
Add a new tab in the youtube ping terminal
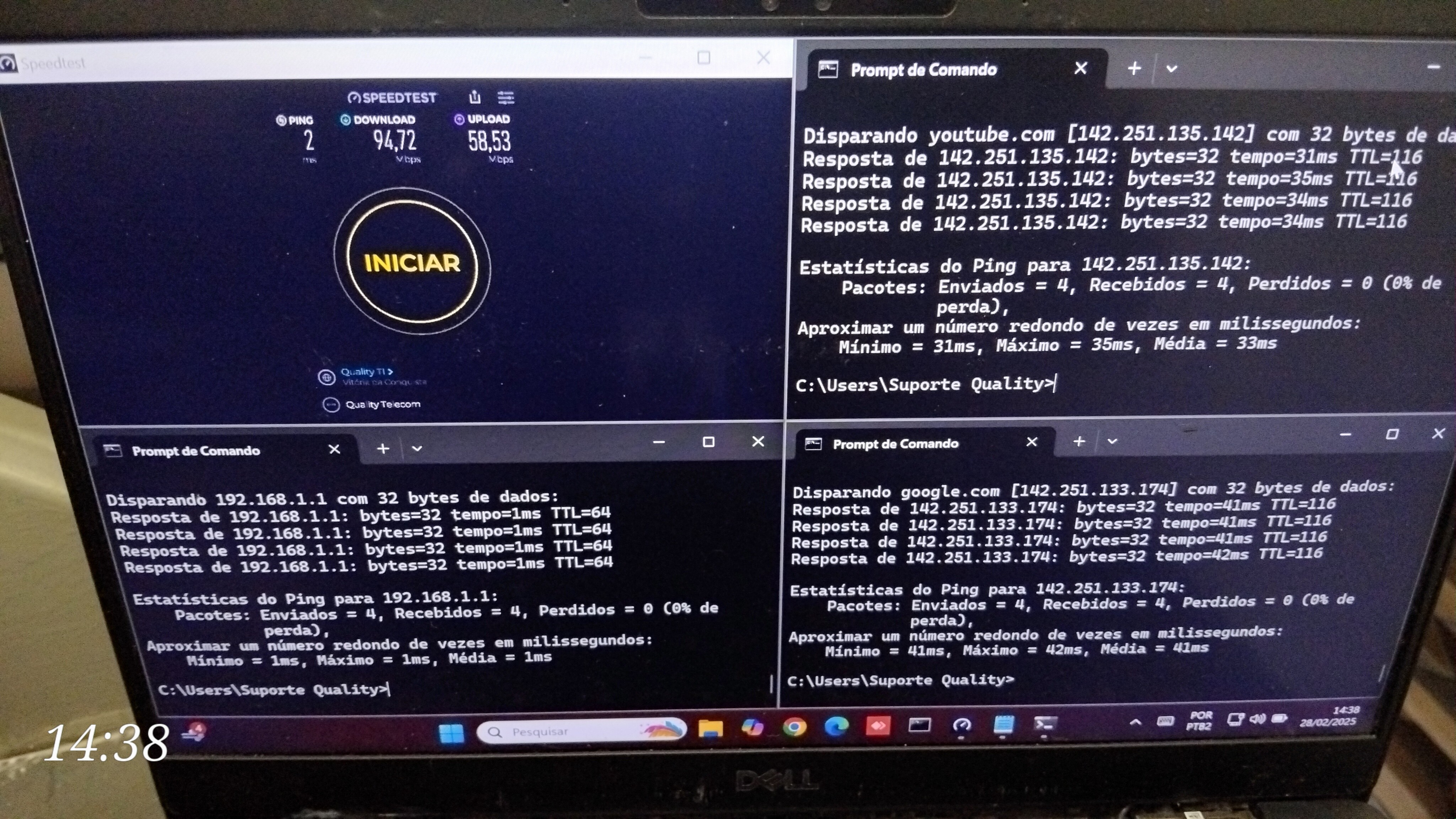click(1134, 69)
